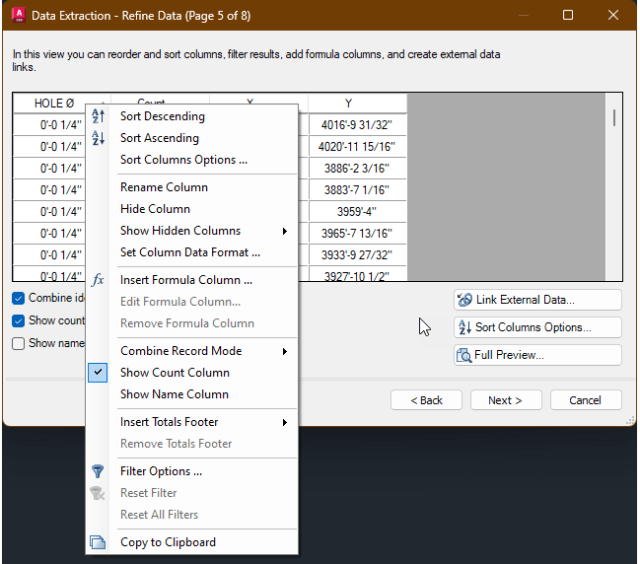Expand the Insert Totals Footer submenu arrow
Screen dimensions: 640x564
coord(285,422)
